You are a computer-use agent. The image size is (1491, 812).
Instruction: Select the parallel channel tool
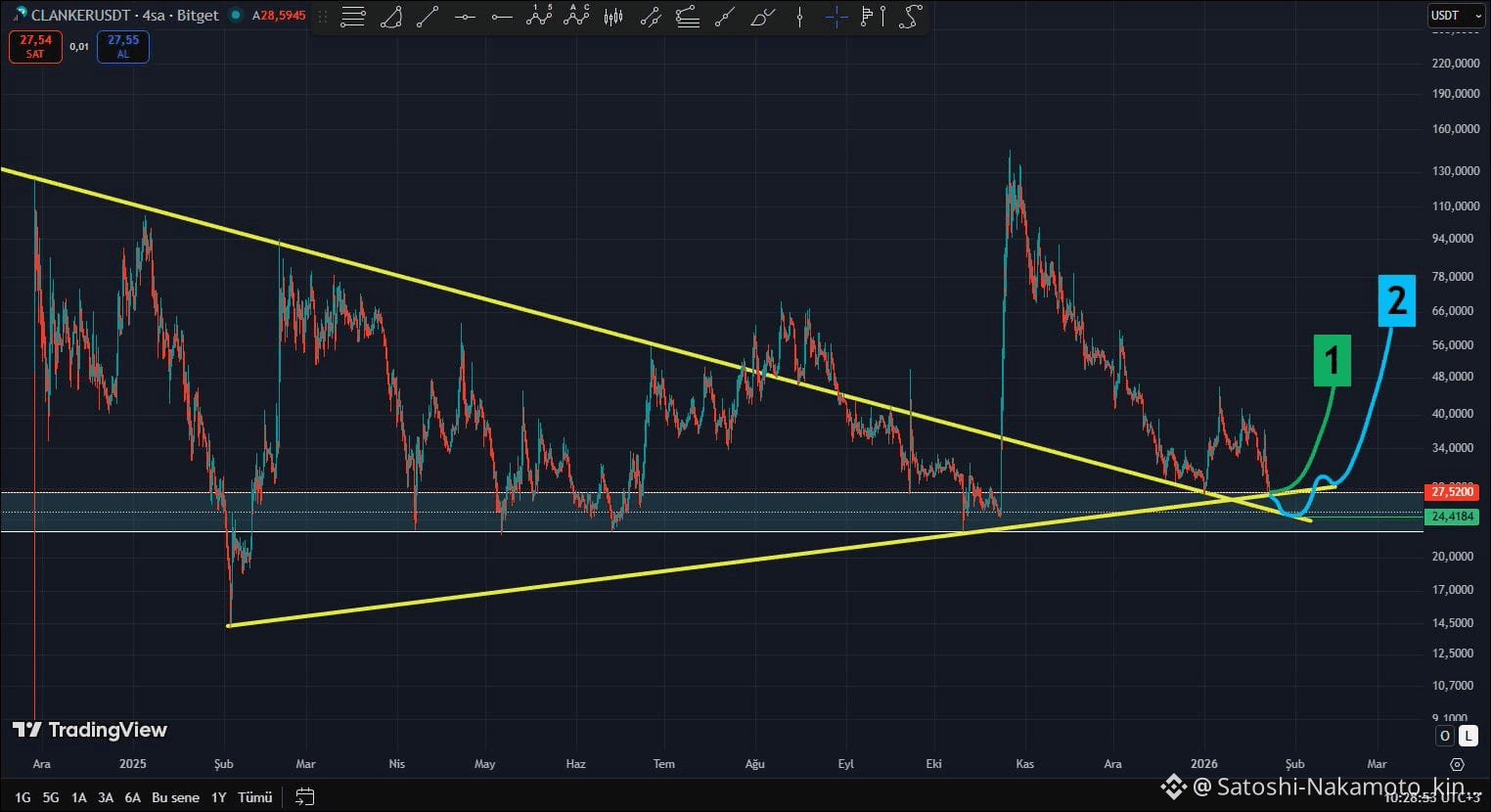click(x=651, y=17)
